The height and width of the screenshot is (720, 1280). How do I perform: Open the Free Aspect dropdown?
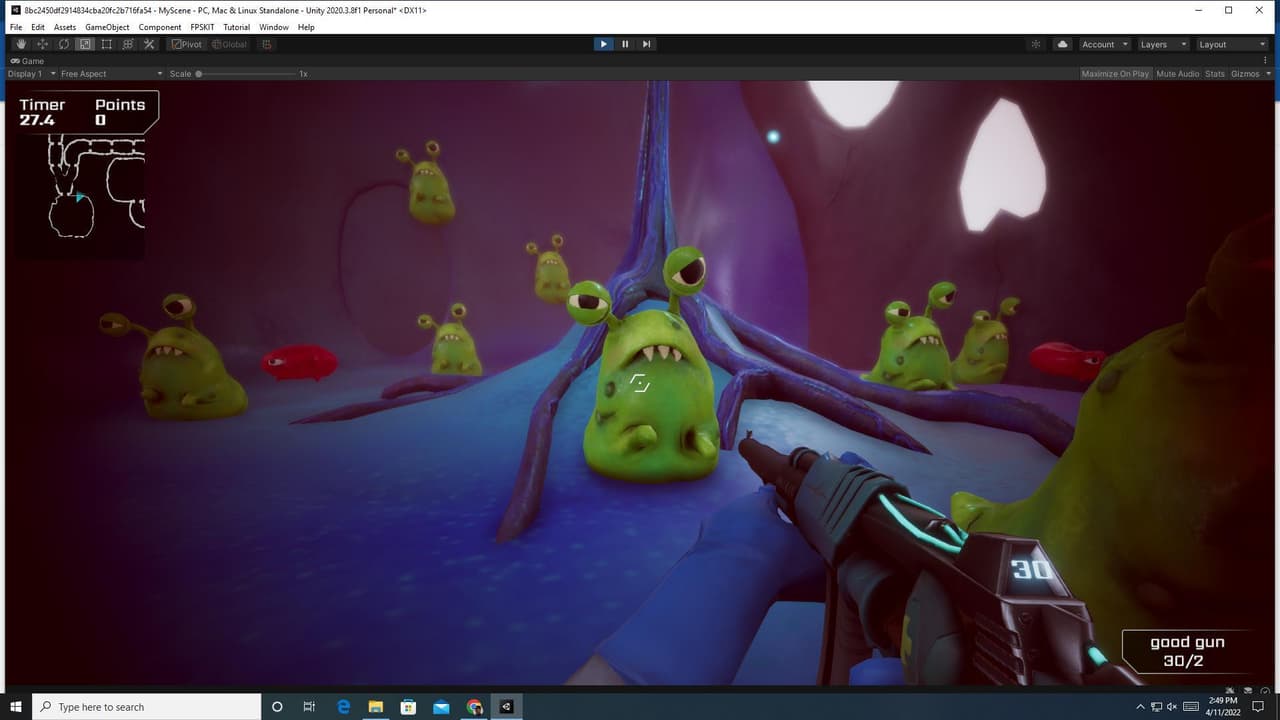111,74
